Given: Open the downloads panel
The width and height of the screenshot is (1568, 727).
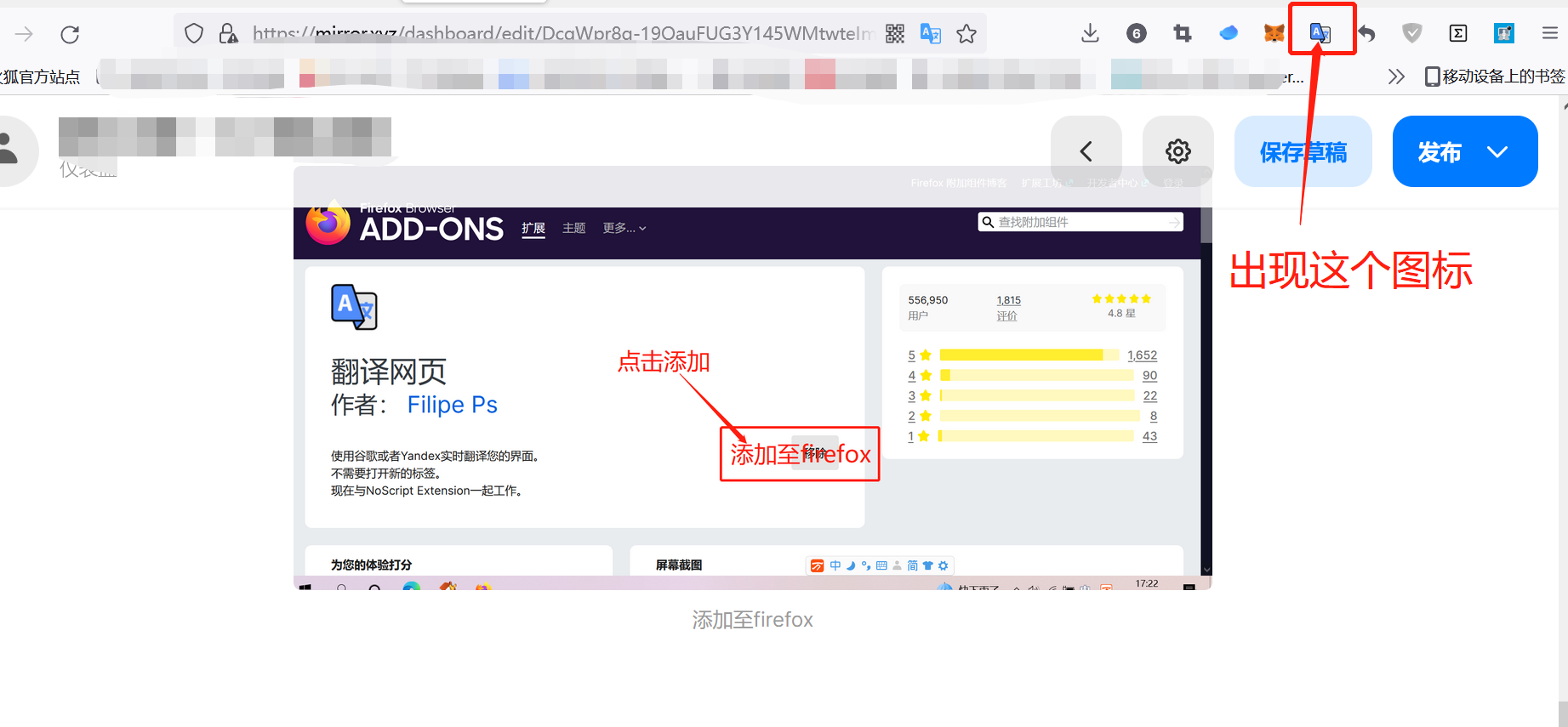Looking at the screenshot, I should (1090, 33).
